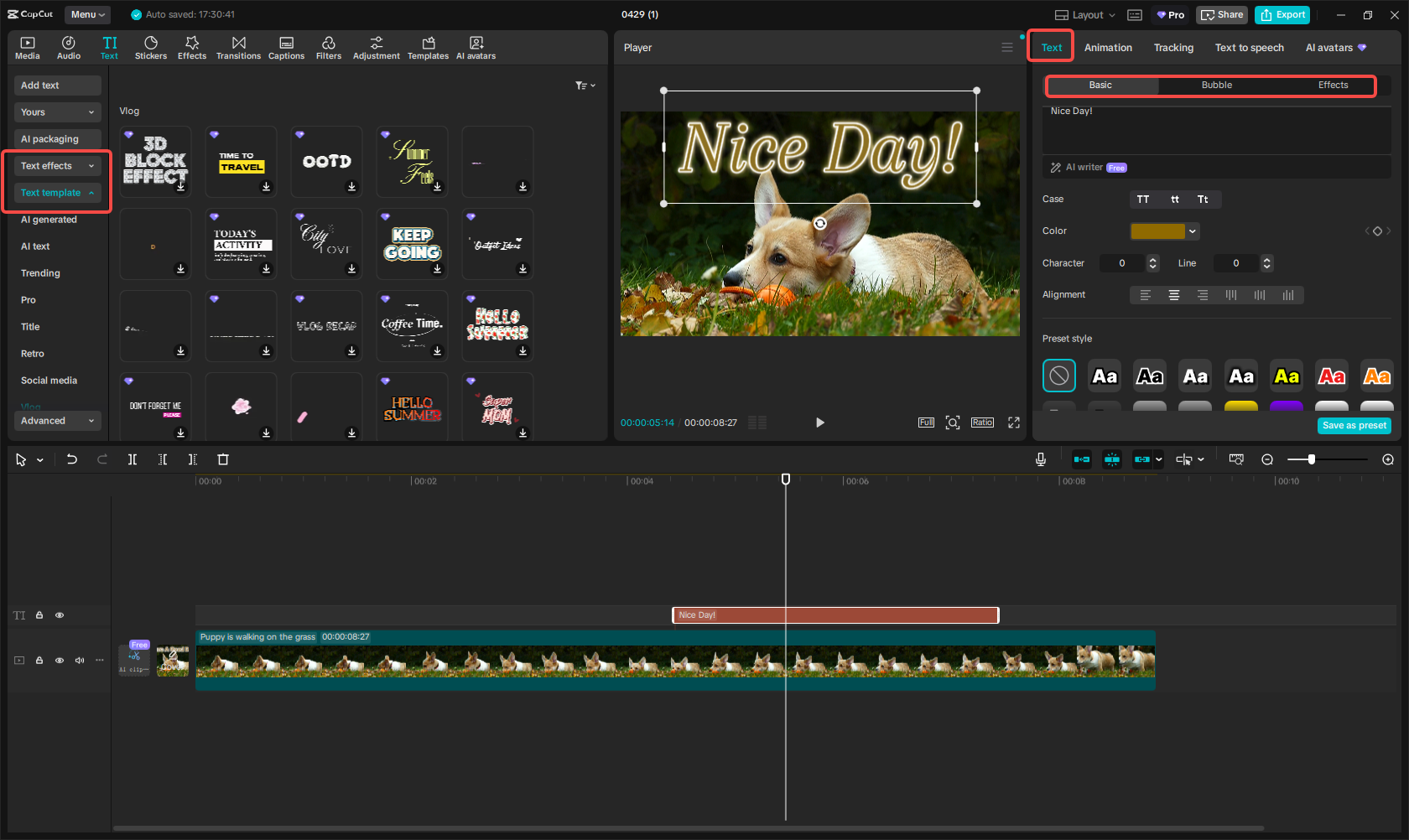This screenshot has height=840, width=1409.
Task: Click the undo arrow in timeline toolbar
Action: [72, 459]
